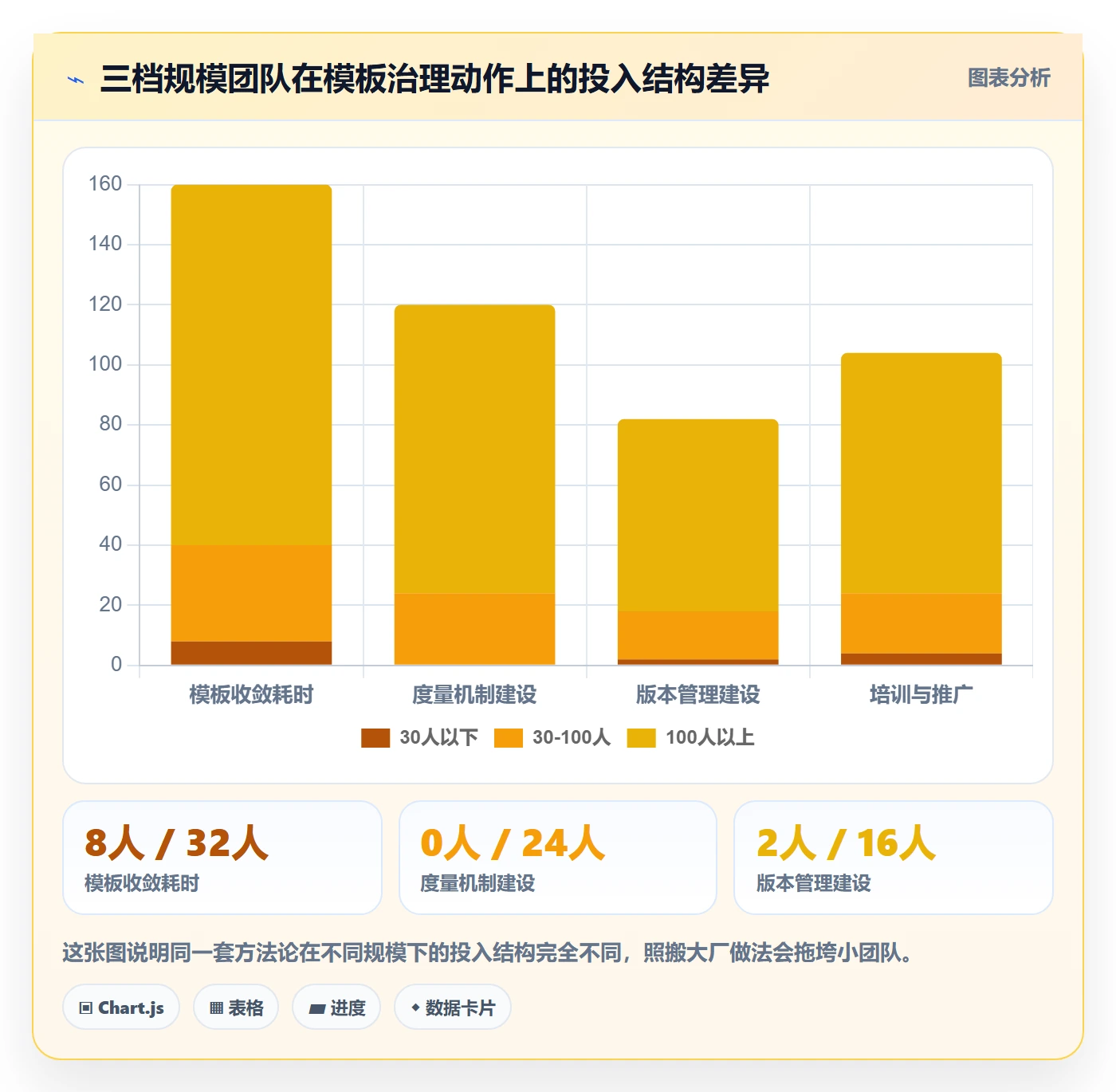
Task: Click the dark orange 30人以下 legend swatch
Action: point(375,738)
